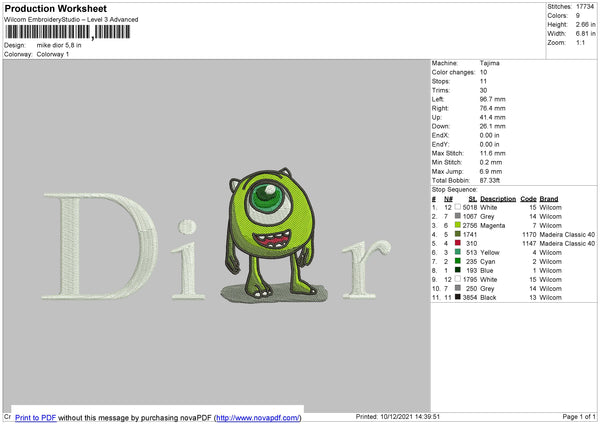The height and width of the screenshot is (424, 600).
Task: Click the barcode in the header
Action: click(x=68, y=32)
